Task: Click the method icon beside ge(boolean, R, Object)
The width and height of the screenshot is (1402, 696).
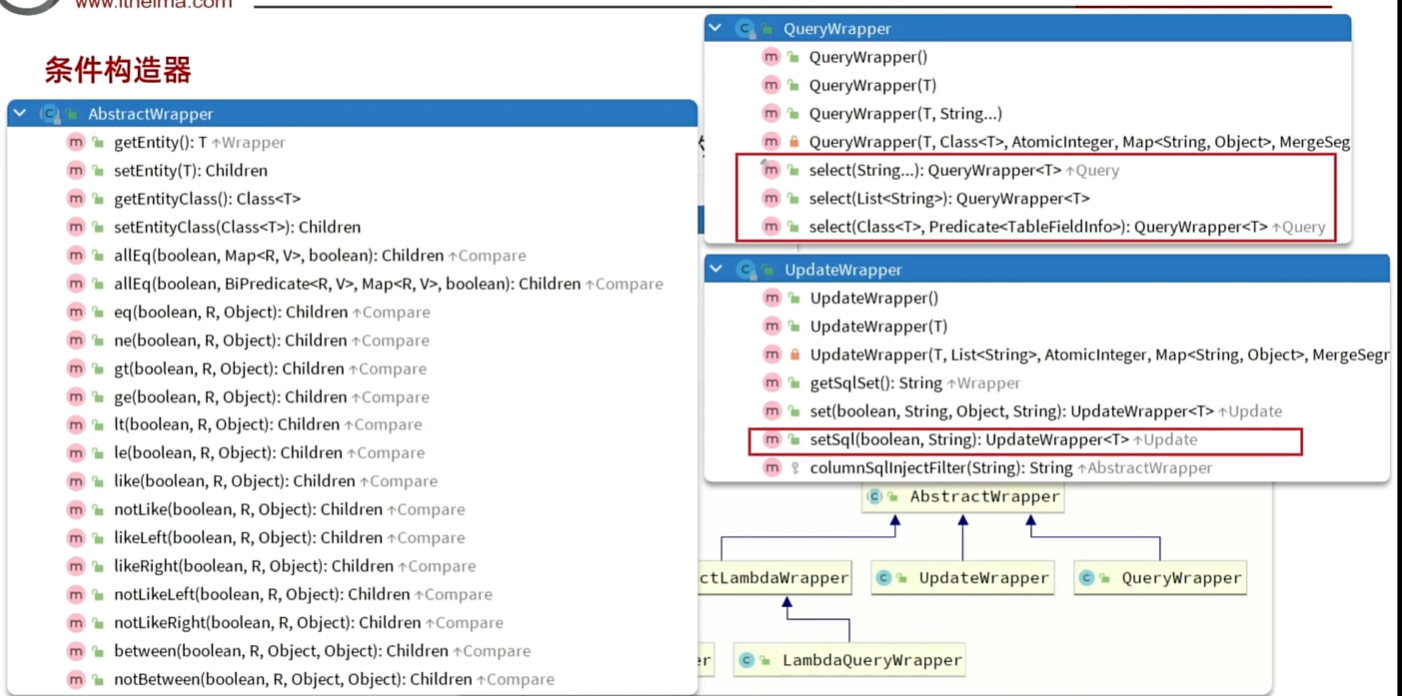Action: tap(76, 396)
